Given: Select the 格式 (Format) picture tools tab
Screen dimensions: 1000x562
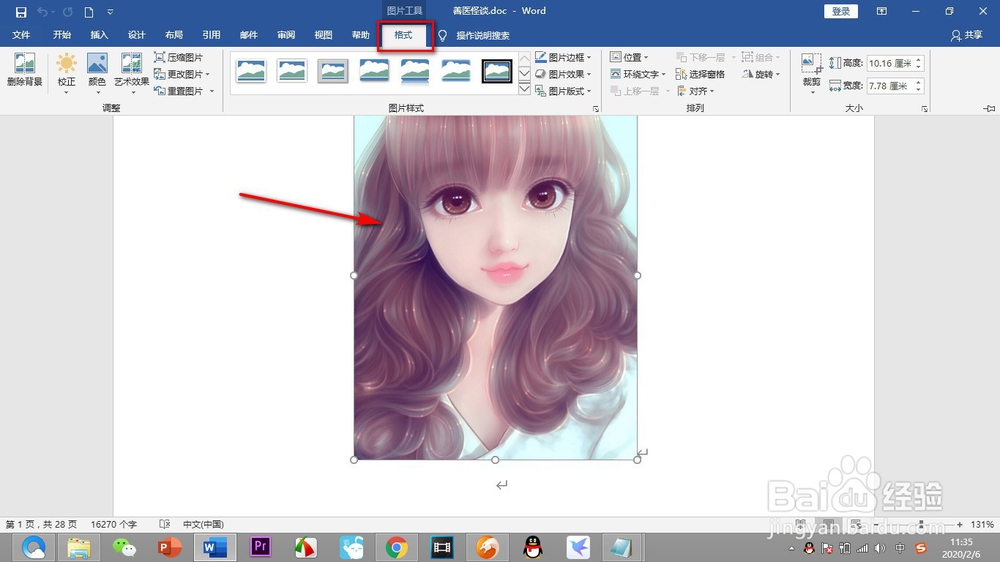Looking at the screenshot, I should [x=403, y=35].
